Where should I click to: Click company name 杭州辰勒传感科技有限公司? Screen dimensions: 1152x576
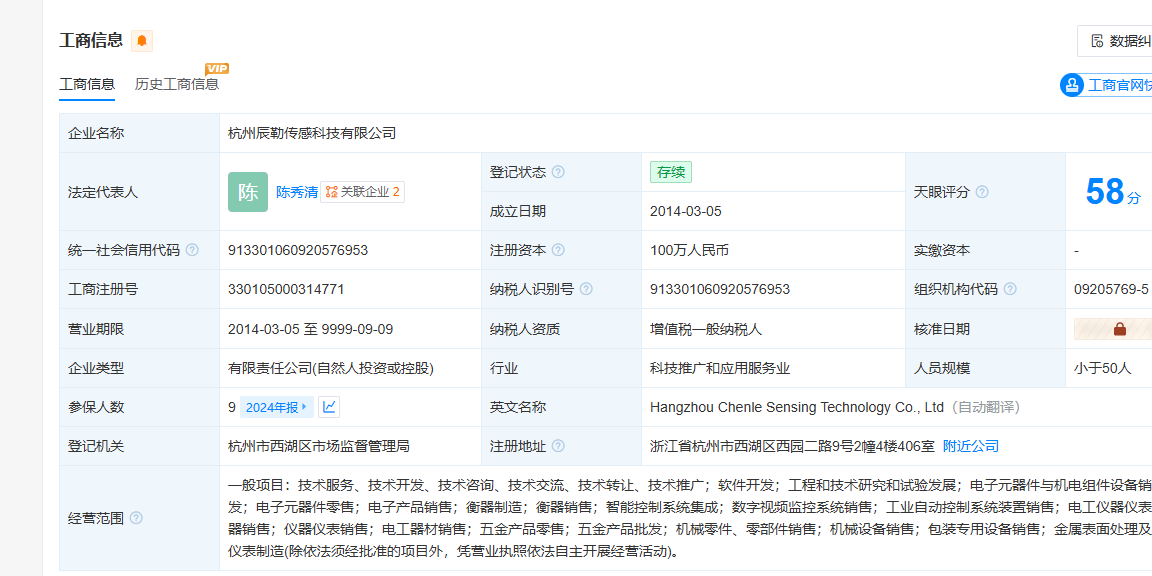point(312,133)
